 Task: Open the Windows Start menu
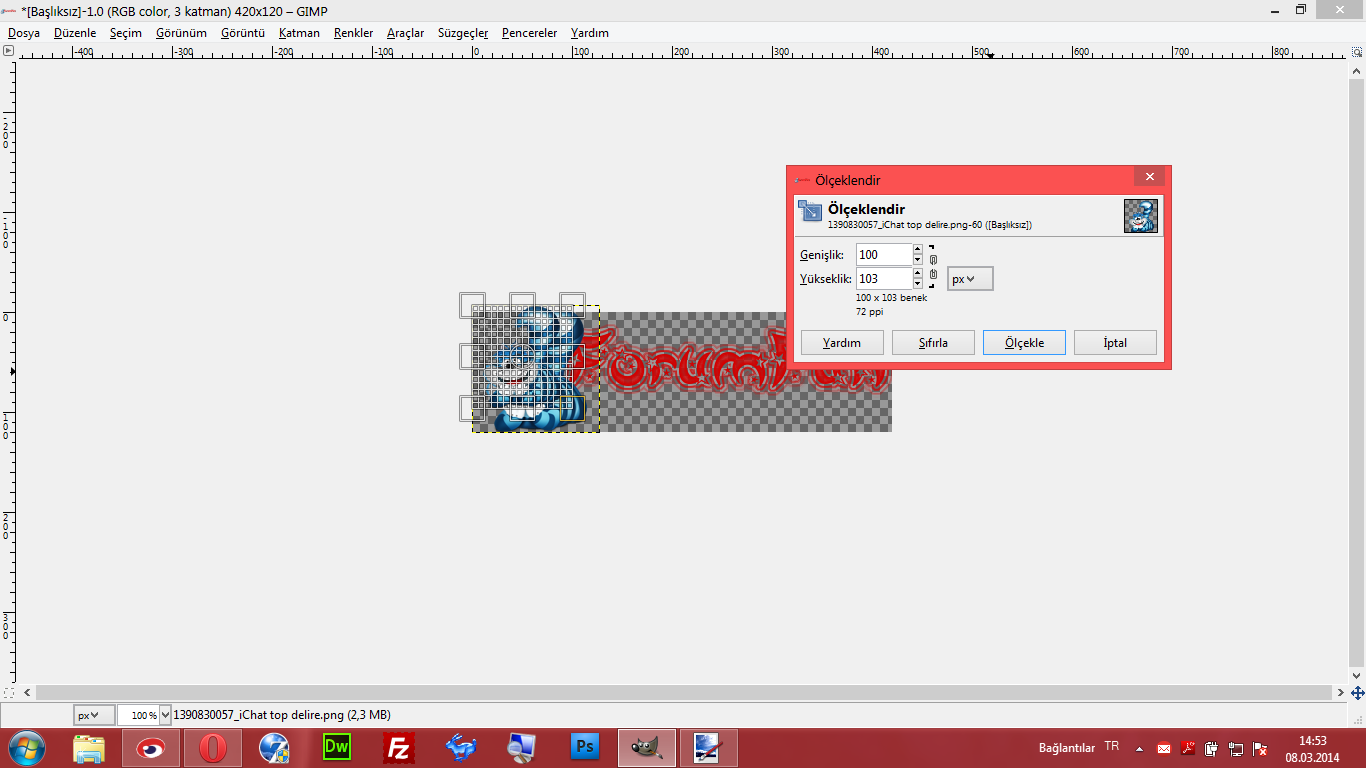click(28, 748)
